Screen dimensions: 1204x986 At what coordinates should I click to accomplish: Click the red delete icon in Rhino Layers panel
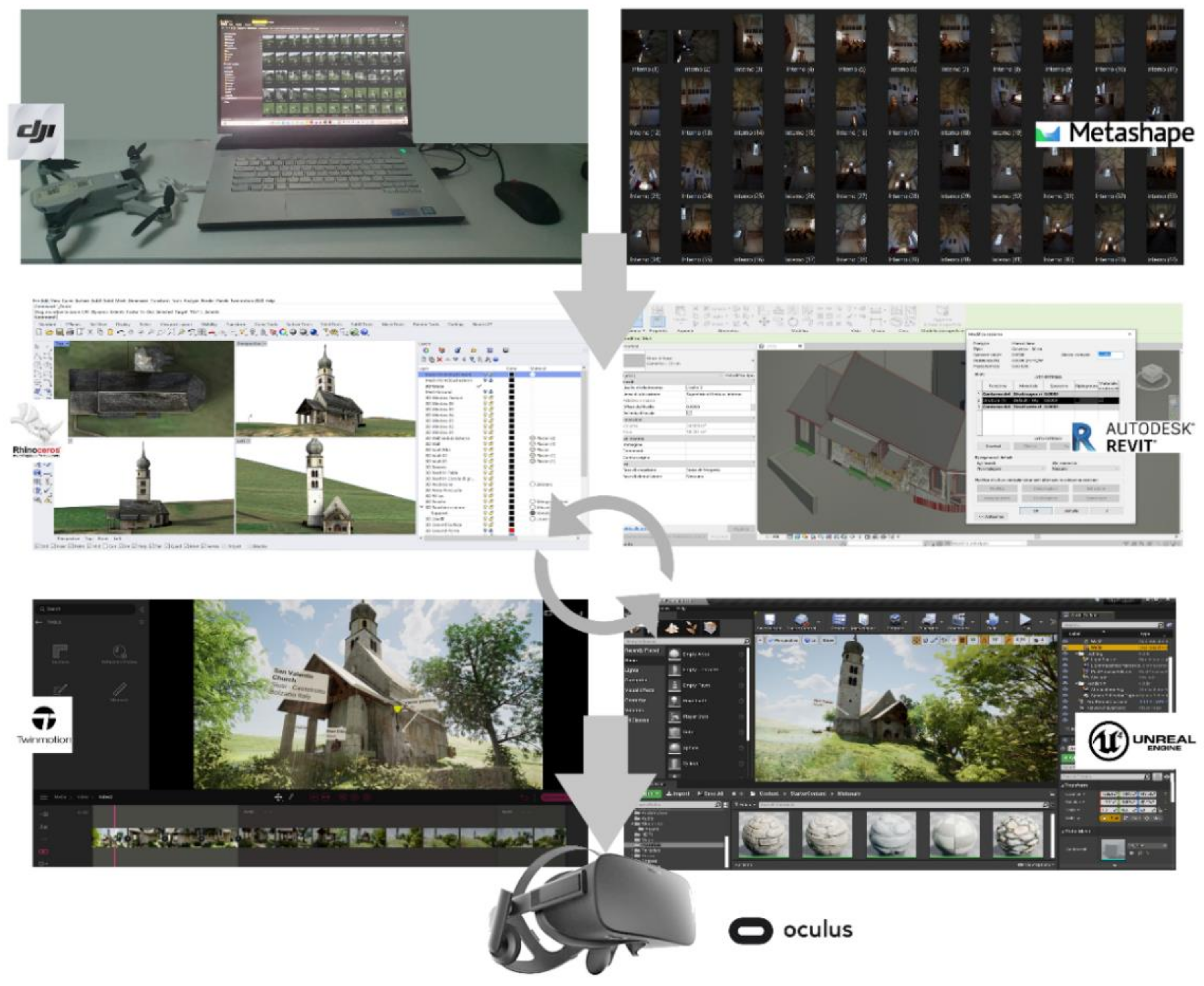(x=439, y=359)
